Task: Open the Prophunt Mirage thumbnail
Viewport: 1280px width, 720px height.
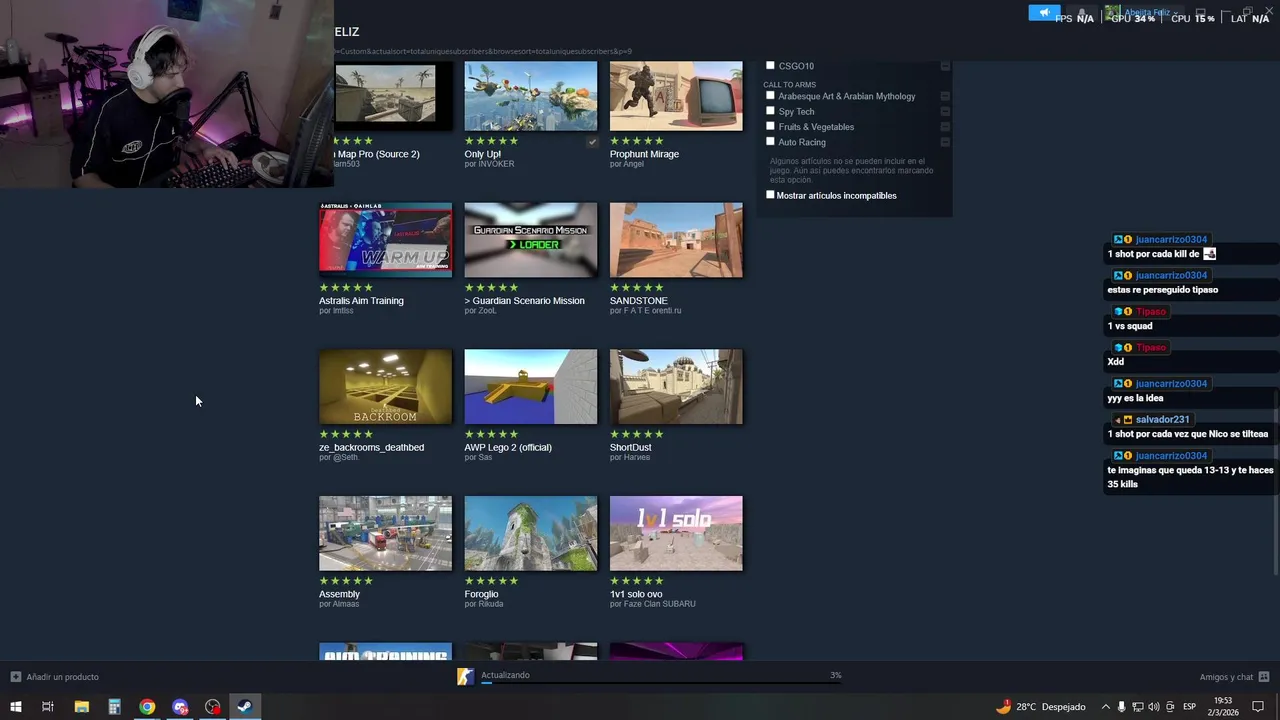Action: click(x=676, y=96)
